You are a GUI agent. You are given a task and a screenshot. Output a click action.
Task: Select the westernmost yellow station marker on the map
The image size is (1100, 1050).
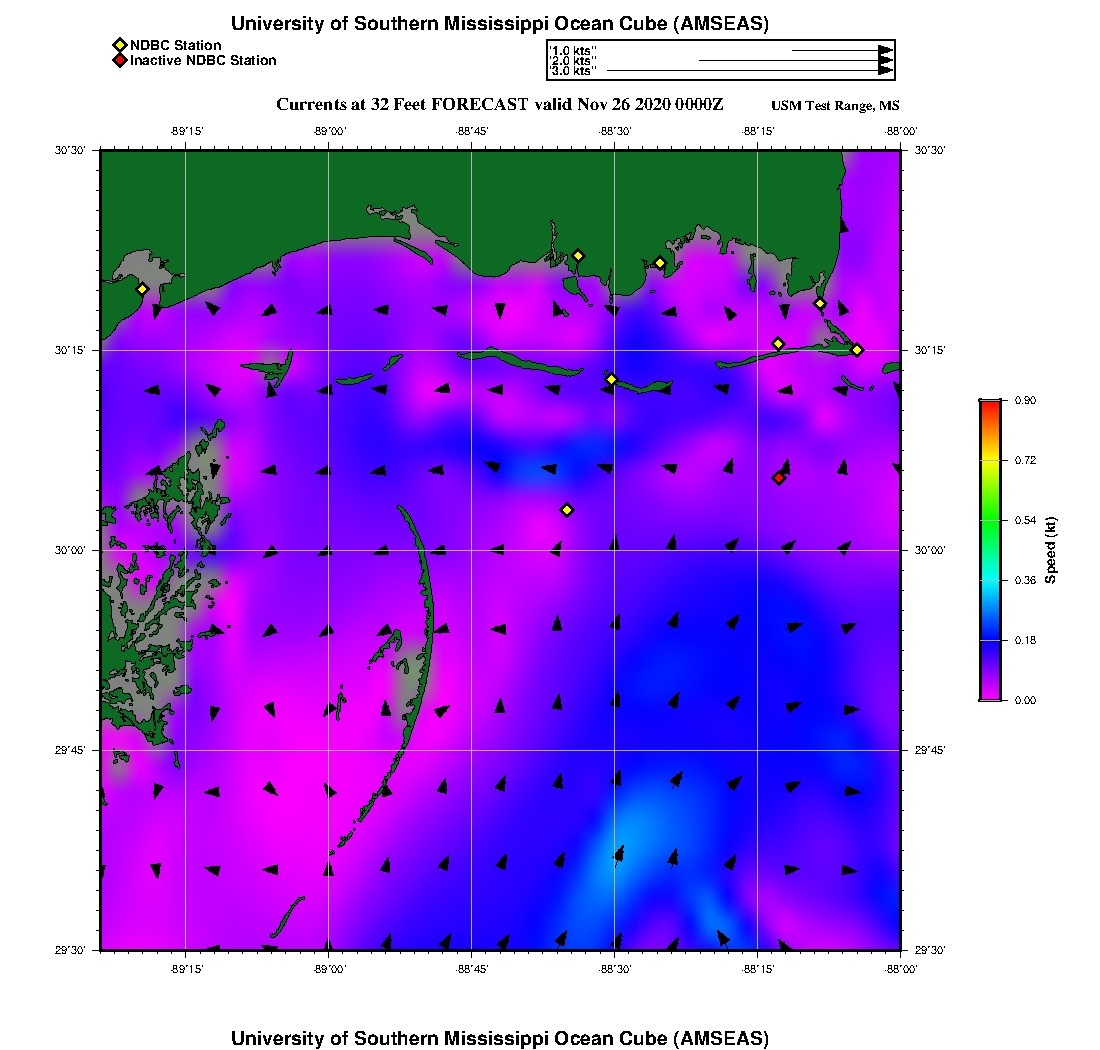pyautogui.click(x=142, y=289)
